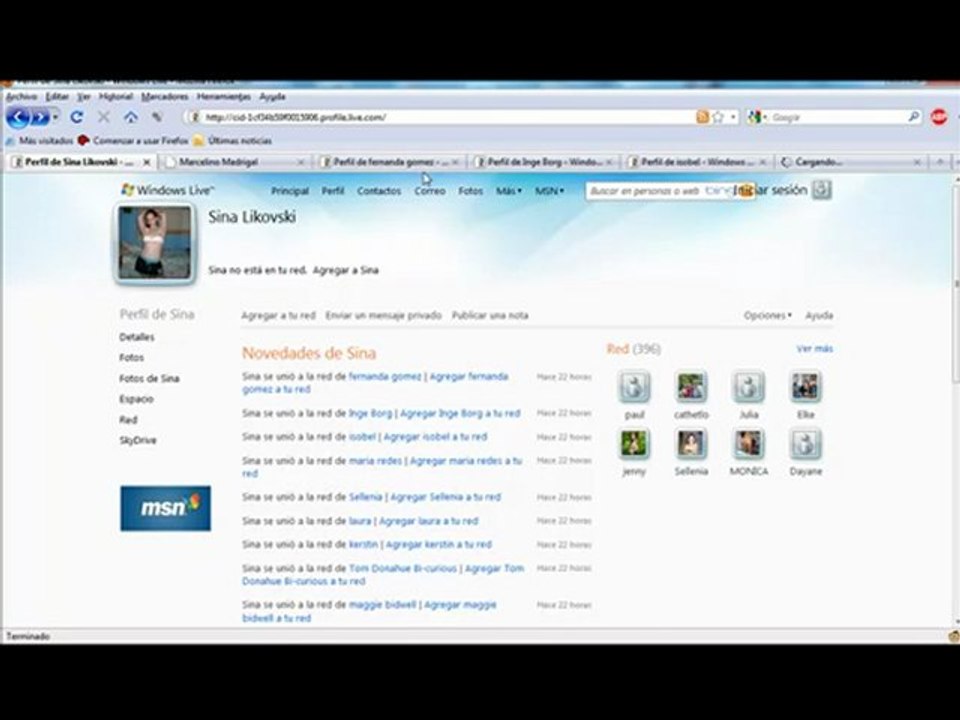Go to Contactos in Windows Live nav
Screen dimensions: 960x720
click(x=379, y=191)
